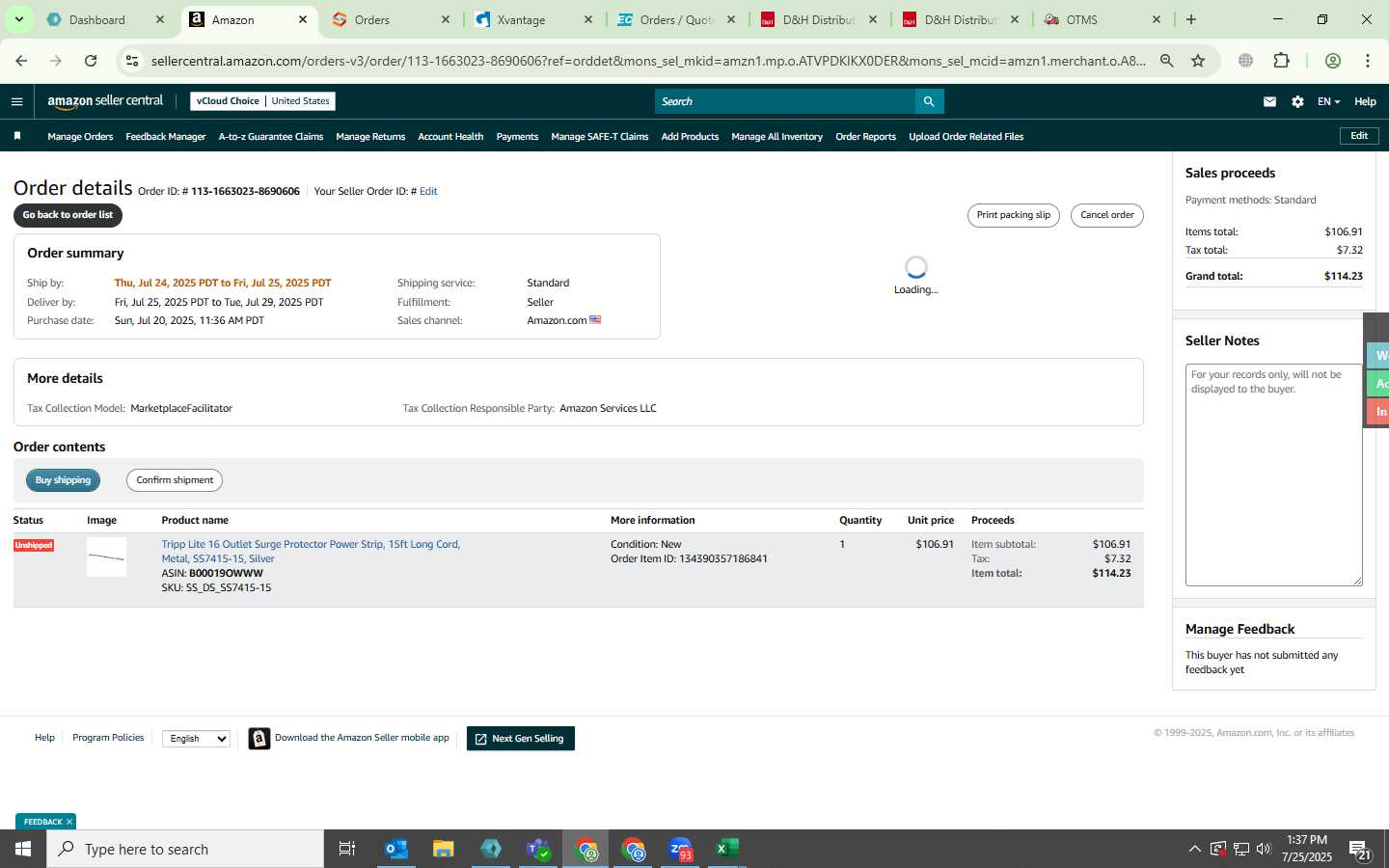
Task: Open Payments menu item
Action: [x=517, y=137]
